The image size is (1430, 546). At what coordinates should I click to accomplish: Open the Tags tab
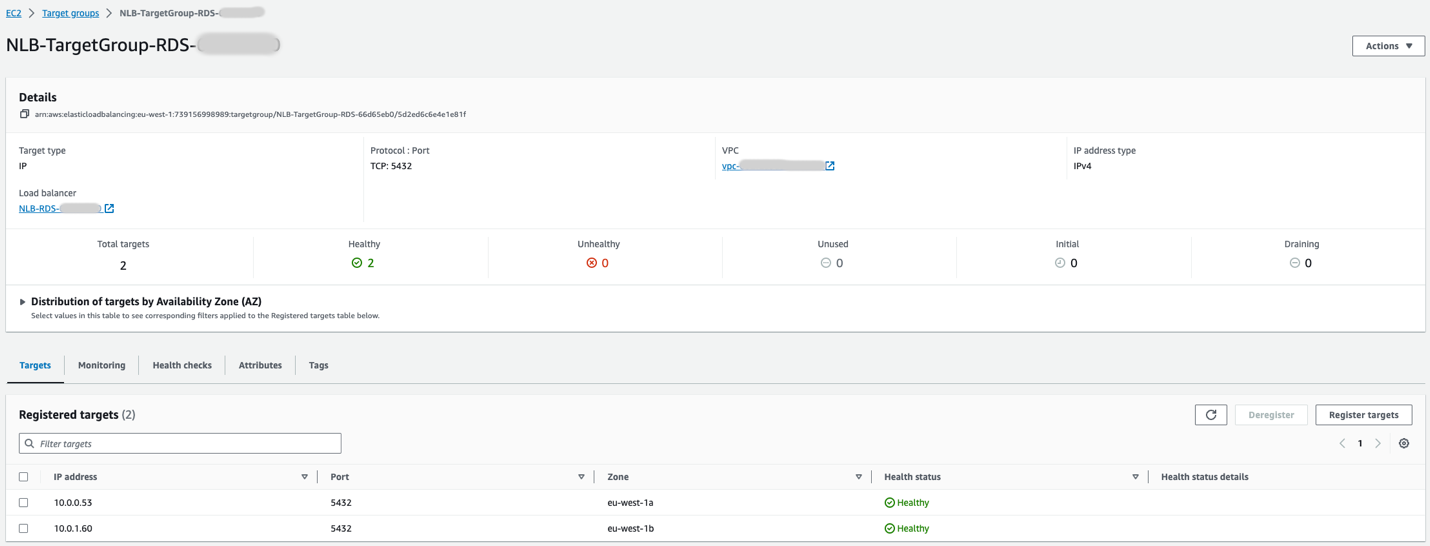coord(318,365)
